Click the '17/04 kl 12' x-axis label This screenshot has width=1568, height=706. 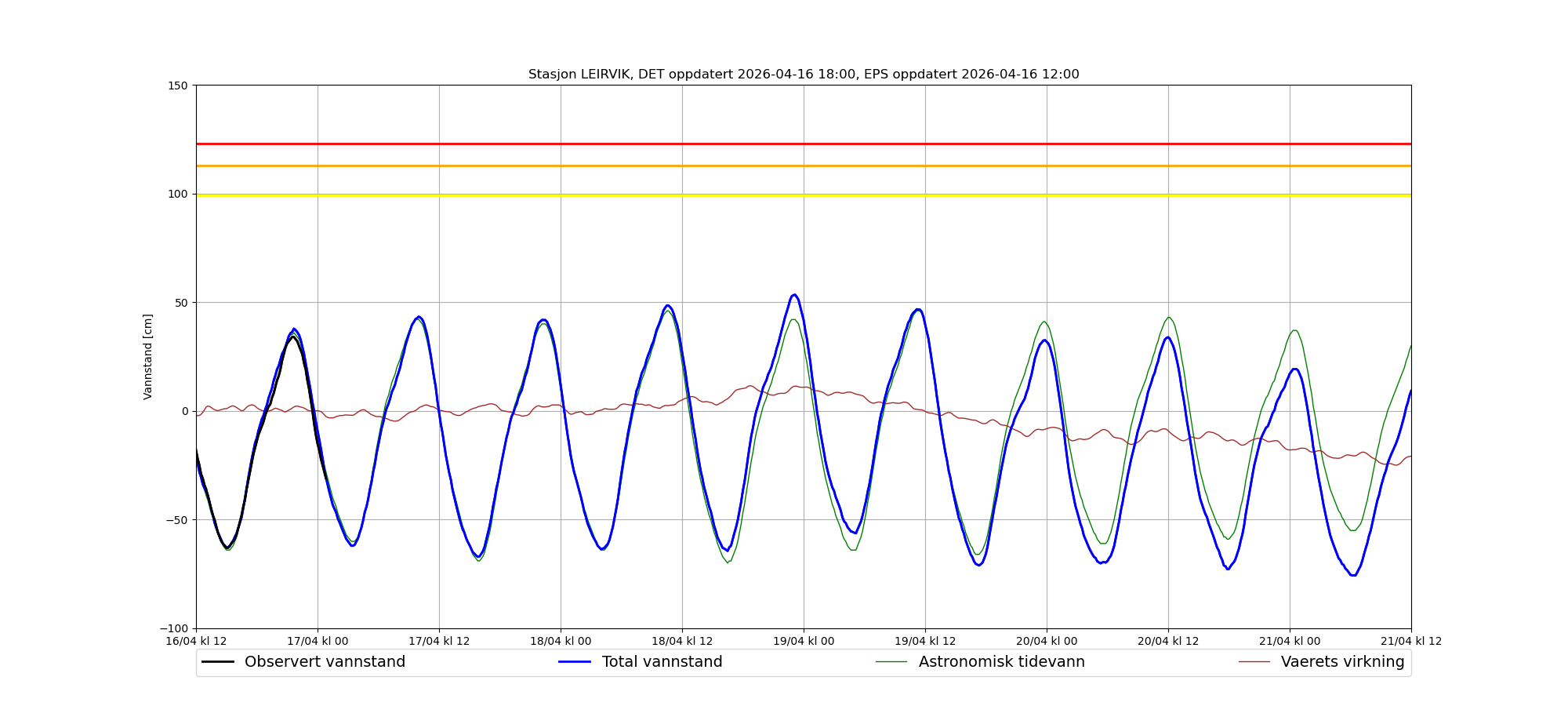pos(439,641)
